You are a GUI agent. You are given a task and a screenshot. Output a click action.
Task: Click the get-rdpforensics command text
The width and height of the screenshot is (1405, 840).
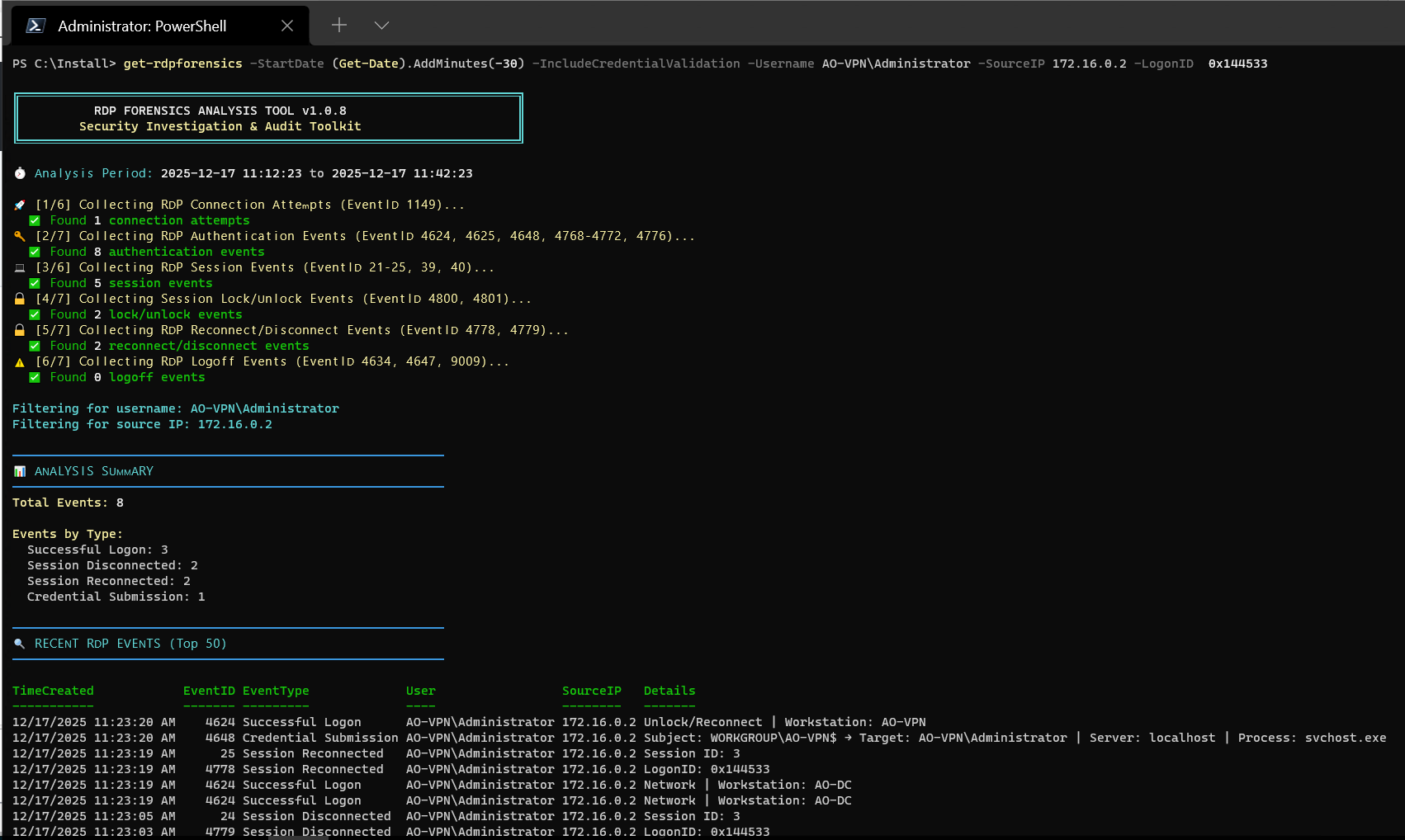coord(182,64)
